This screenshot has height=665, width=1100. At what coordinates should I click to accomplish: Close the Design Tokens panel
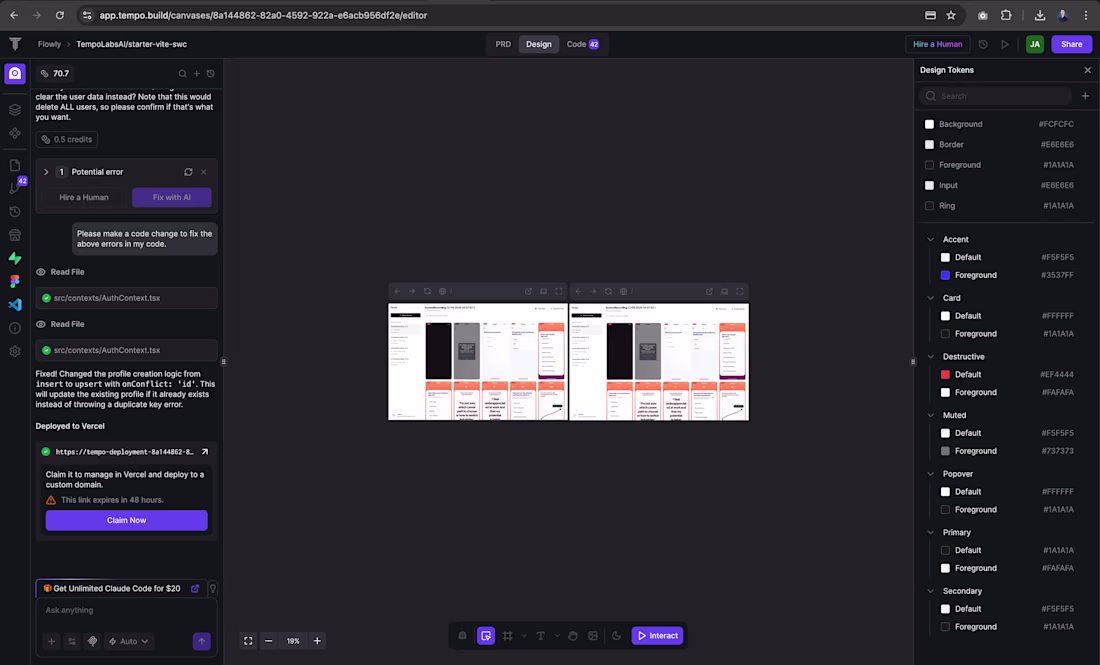1087,70
